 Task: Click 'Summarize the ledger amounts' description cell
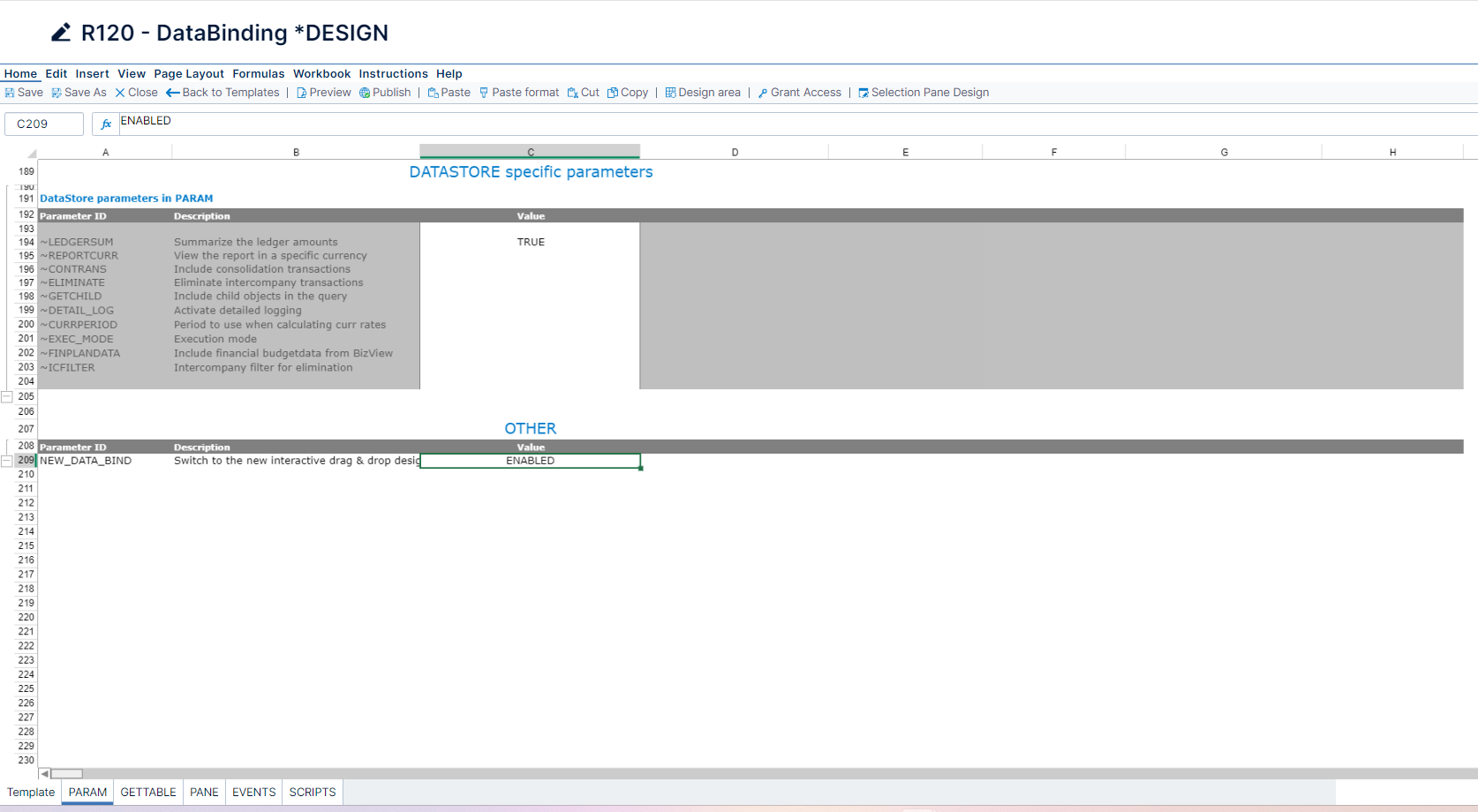point(296,243)
